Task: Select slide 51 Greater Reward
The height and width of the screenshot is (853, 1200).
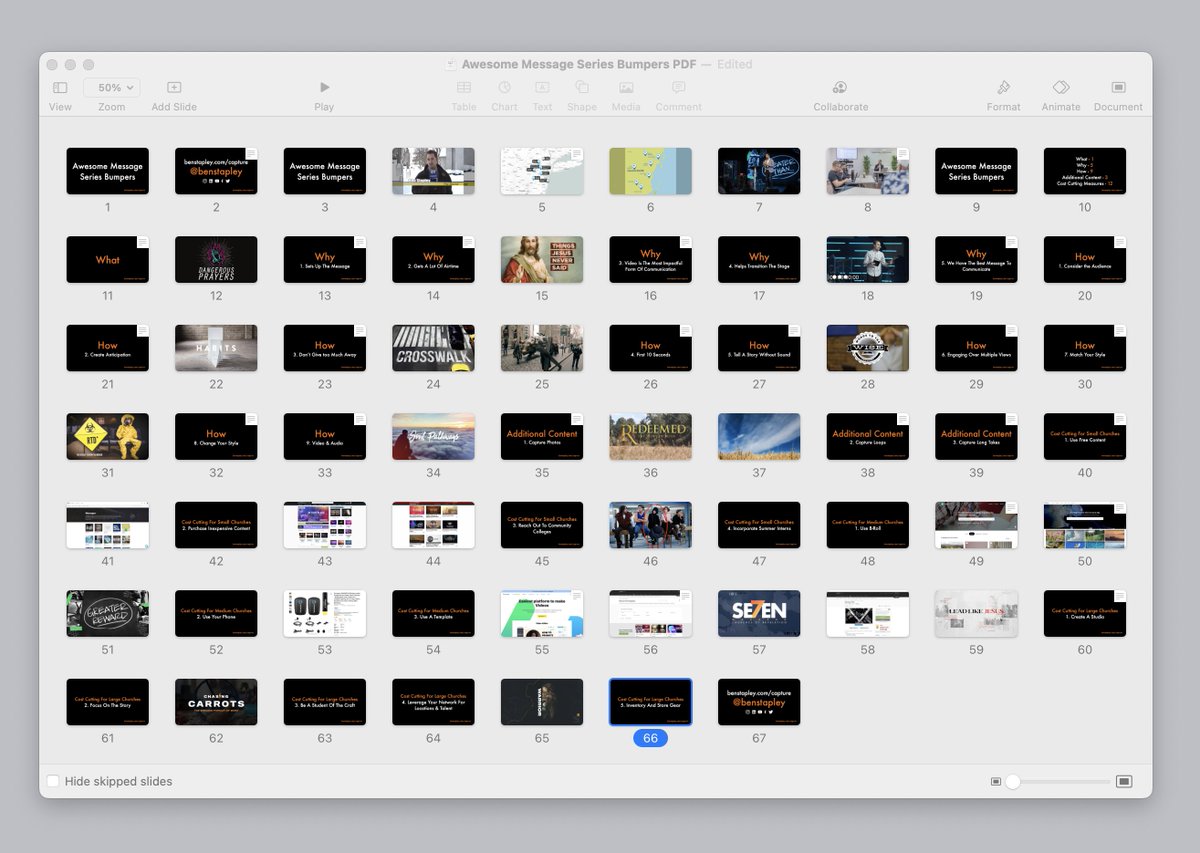Action: coord(107,614)
